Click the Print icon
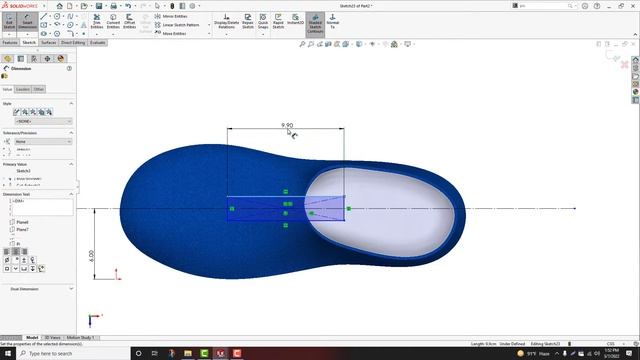Screen dimensions: 640x360 click(x=113, y=6)
